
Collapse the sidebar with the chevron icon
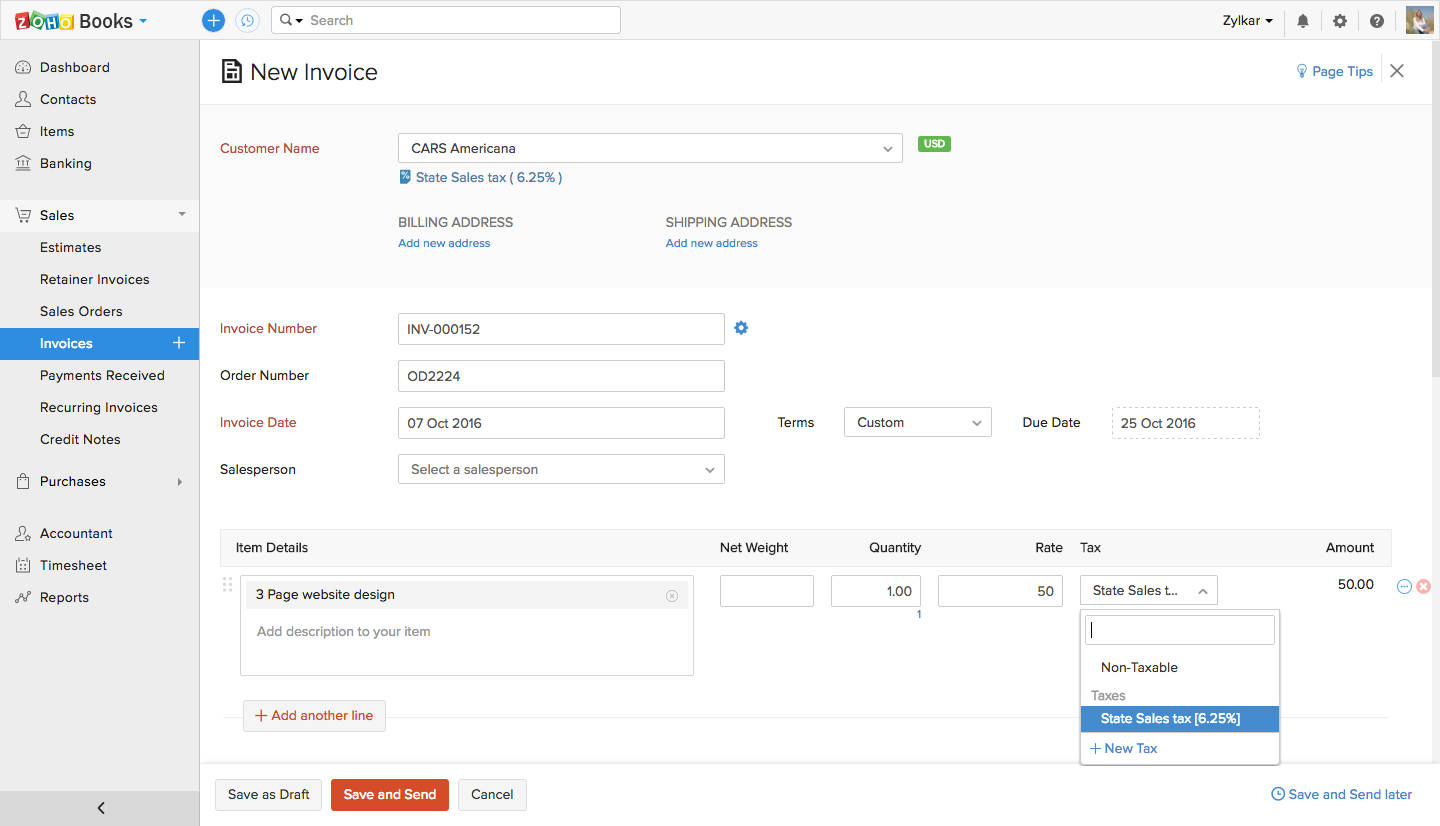click(x=100, y=807)
